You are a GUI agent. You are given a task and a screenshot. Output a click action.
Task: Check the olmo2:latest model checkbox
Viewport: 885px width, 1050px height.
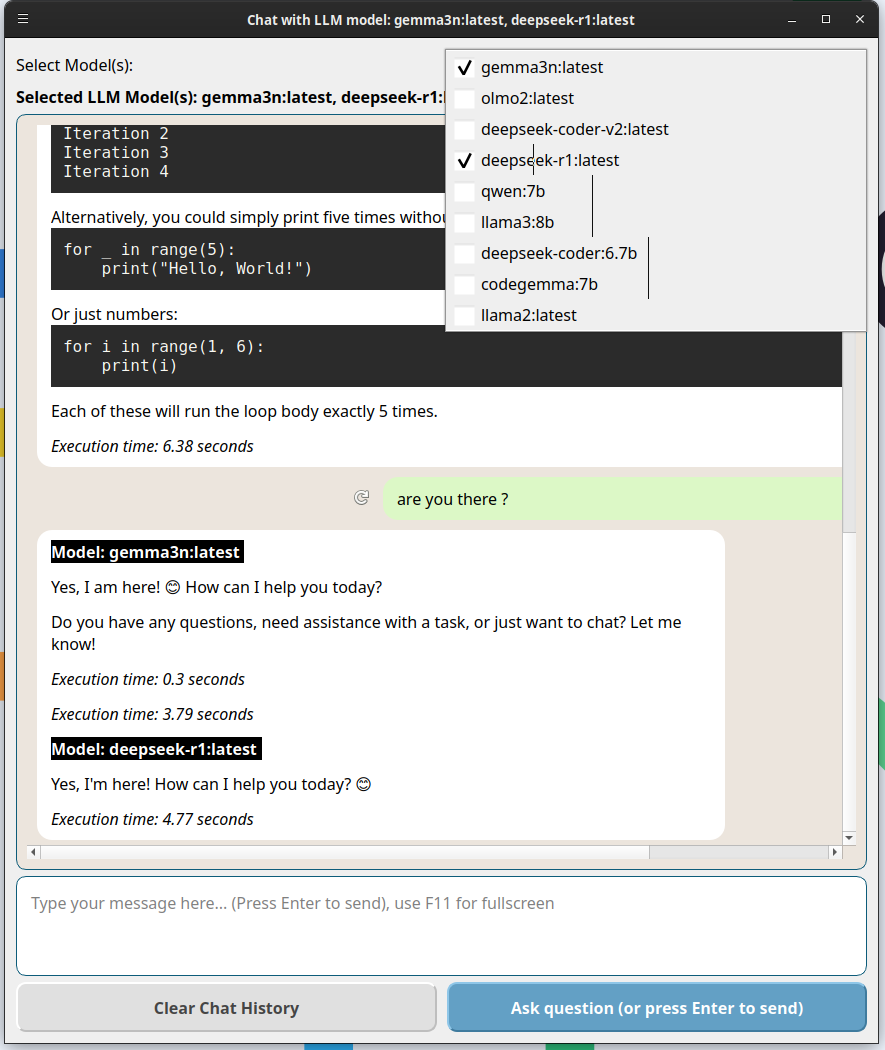(x=464, y=98)
